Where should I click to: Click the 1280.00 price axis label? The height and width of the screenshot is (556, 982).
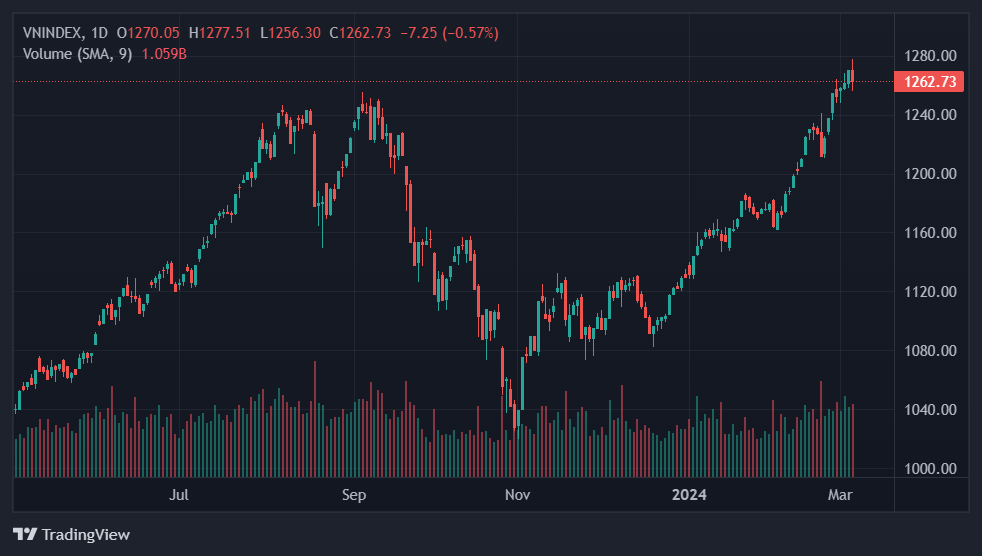click(x=929, y=55)
